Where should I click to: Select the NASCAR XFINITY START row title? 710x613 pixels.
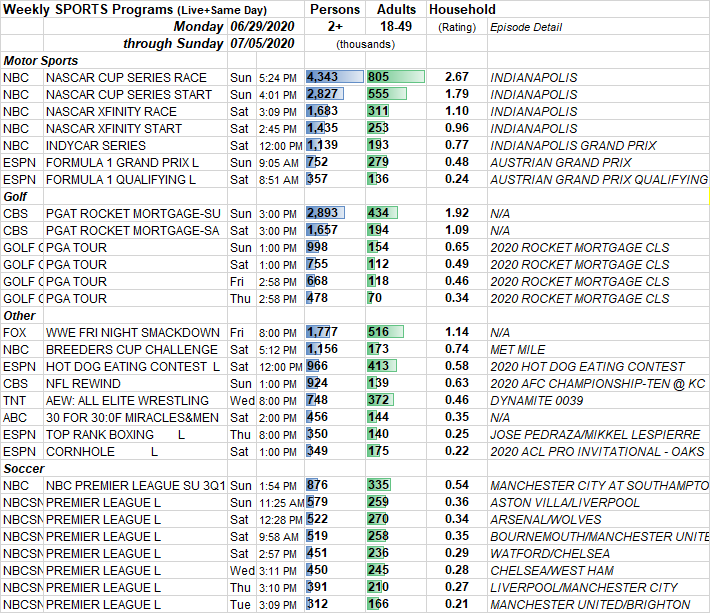coord(114,129)
